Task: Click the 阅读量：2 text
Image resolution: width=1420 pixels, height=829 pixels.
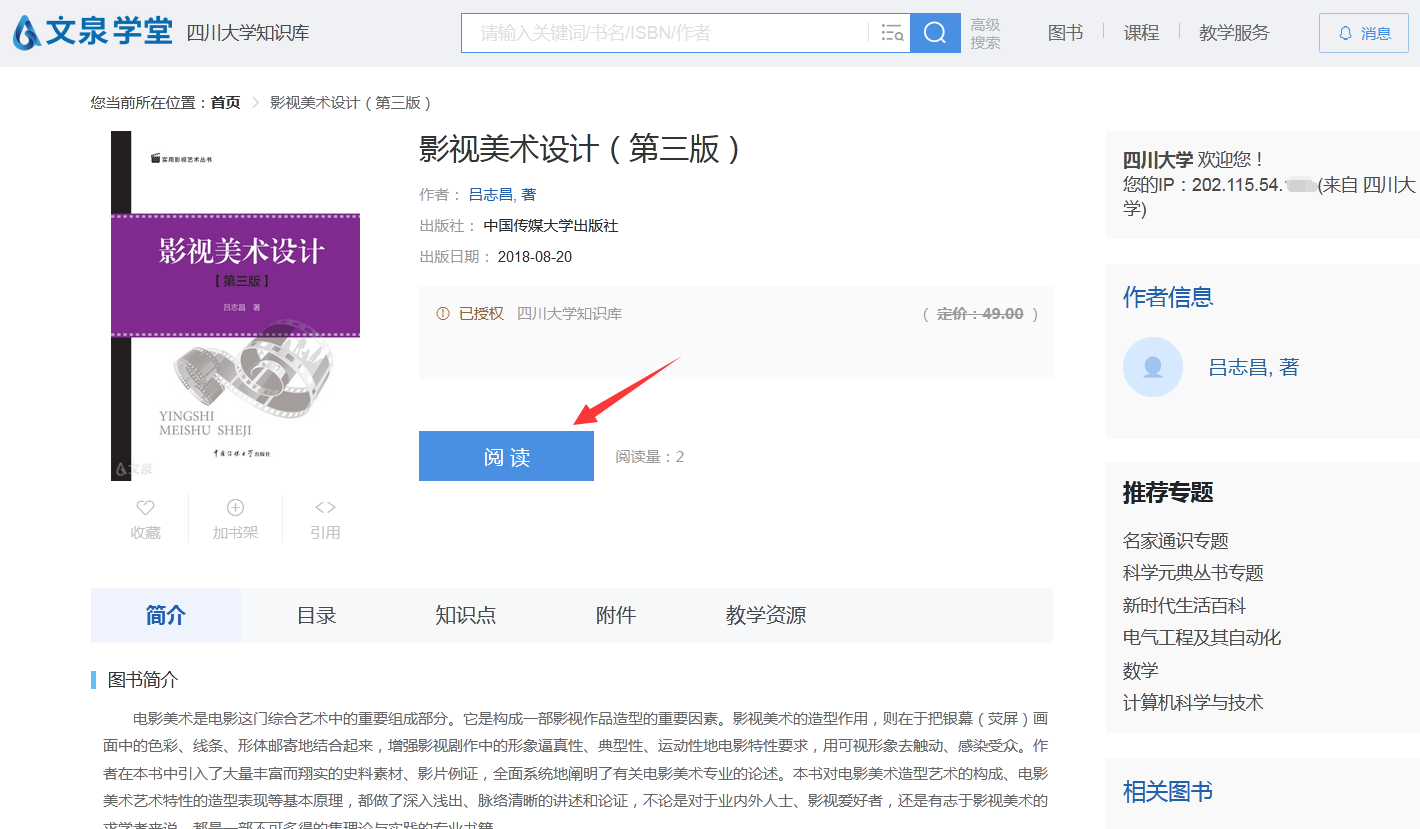Action: pyautogui.click(x=650, y=457)
